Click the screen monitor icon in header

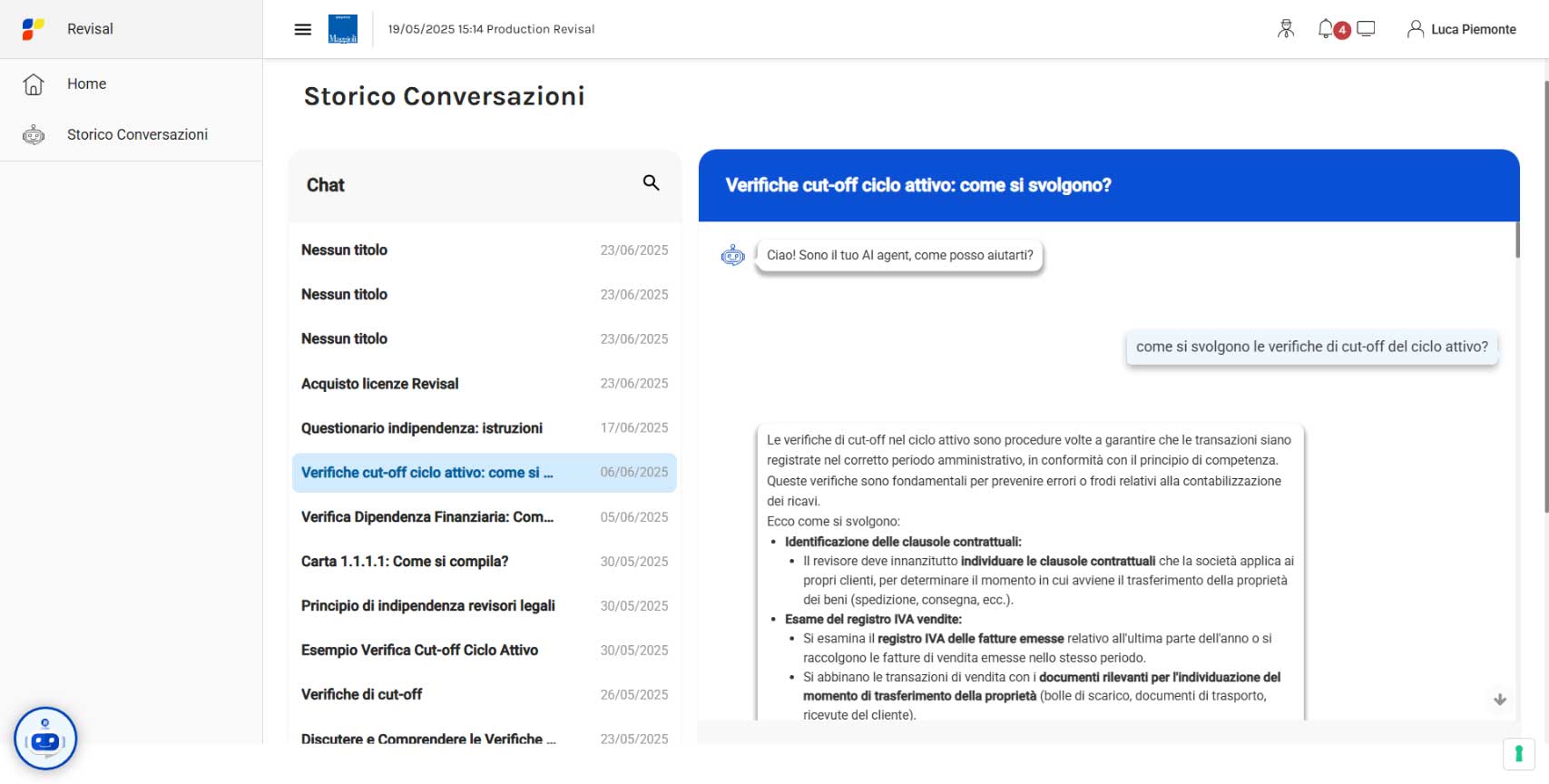(x=1366, y=29)
